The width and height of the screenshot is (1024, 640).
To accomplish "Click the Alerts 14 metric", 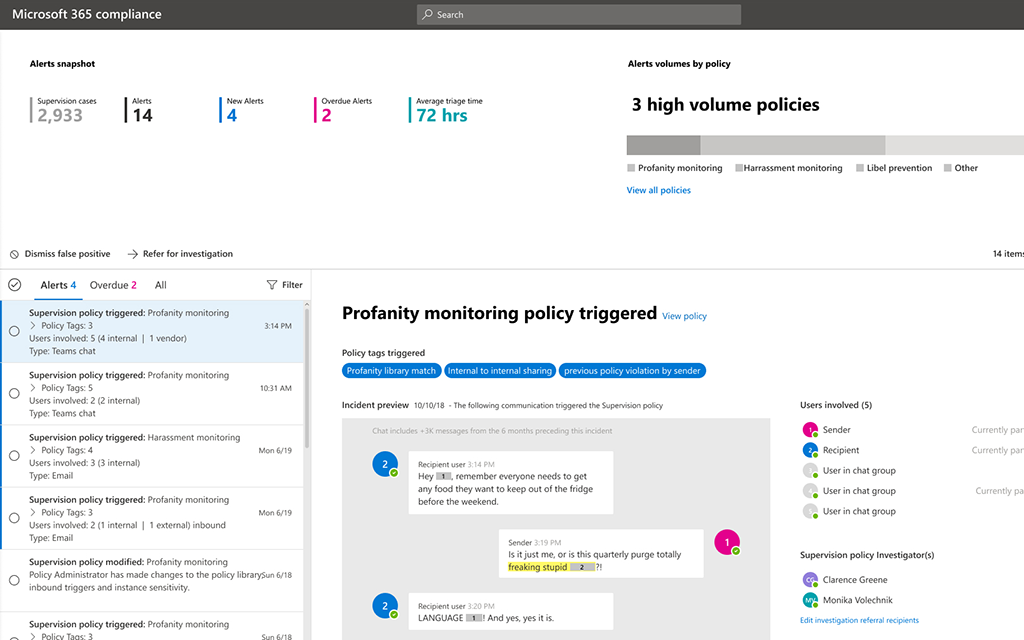I will [x=139, y=110].
